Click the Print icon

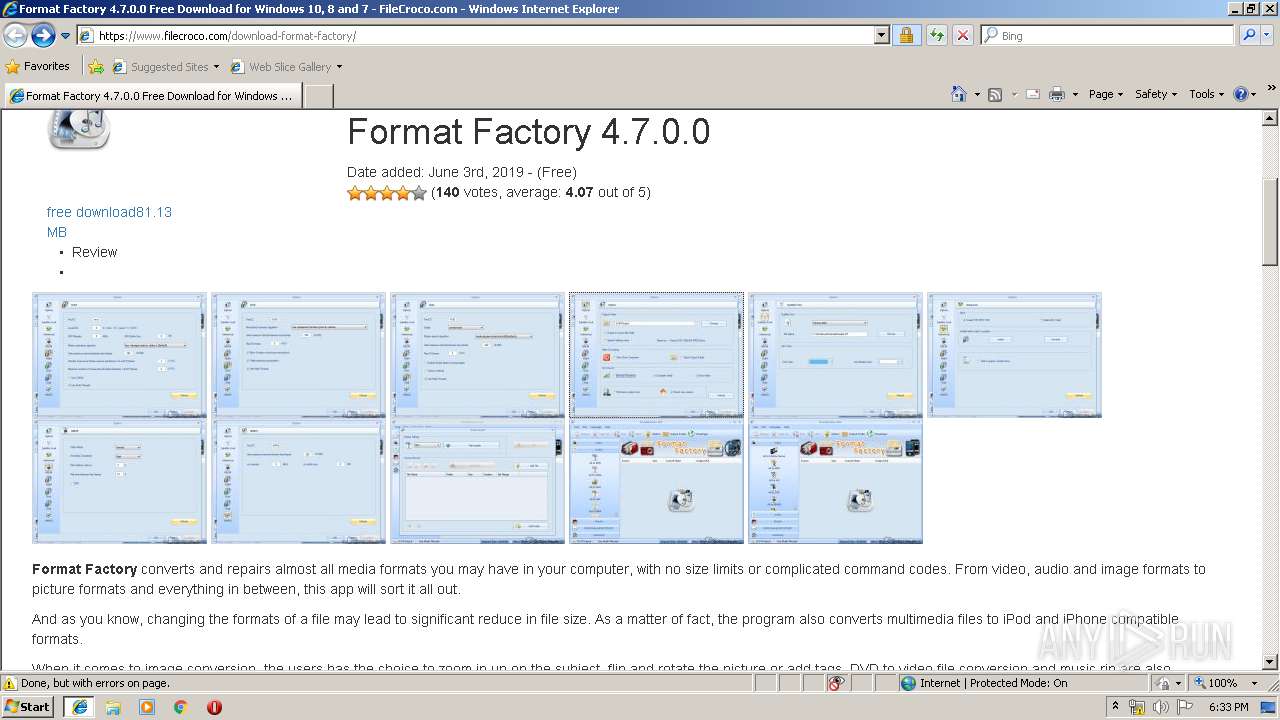tap(1057, 94)
